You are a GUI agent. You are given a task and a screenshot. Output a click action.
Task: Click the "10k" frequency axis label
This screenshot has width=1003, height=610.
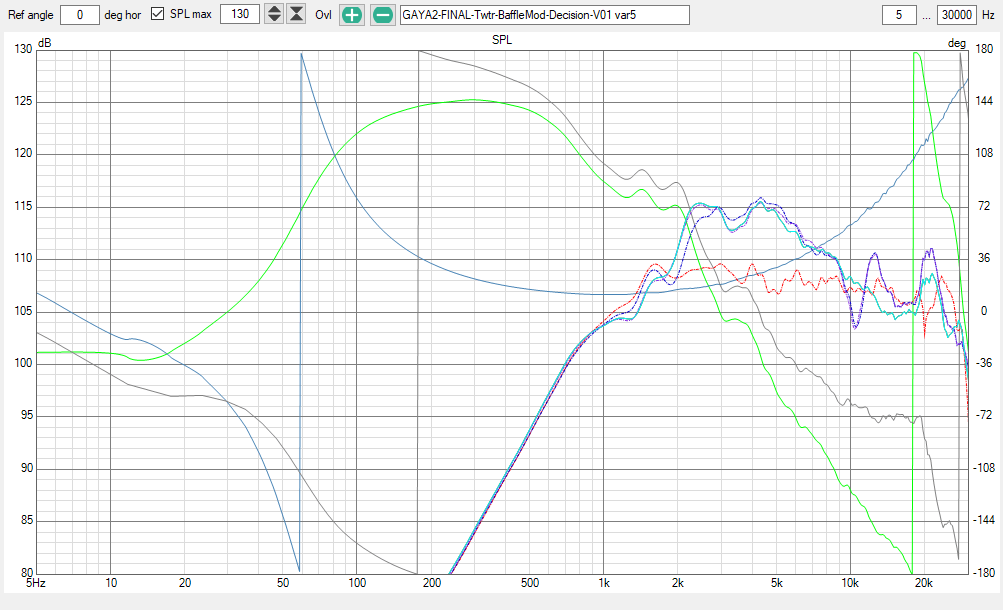[x=850, y=583]
